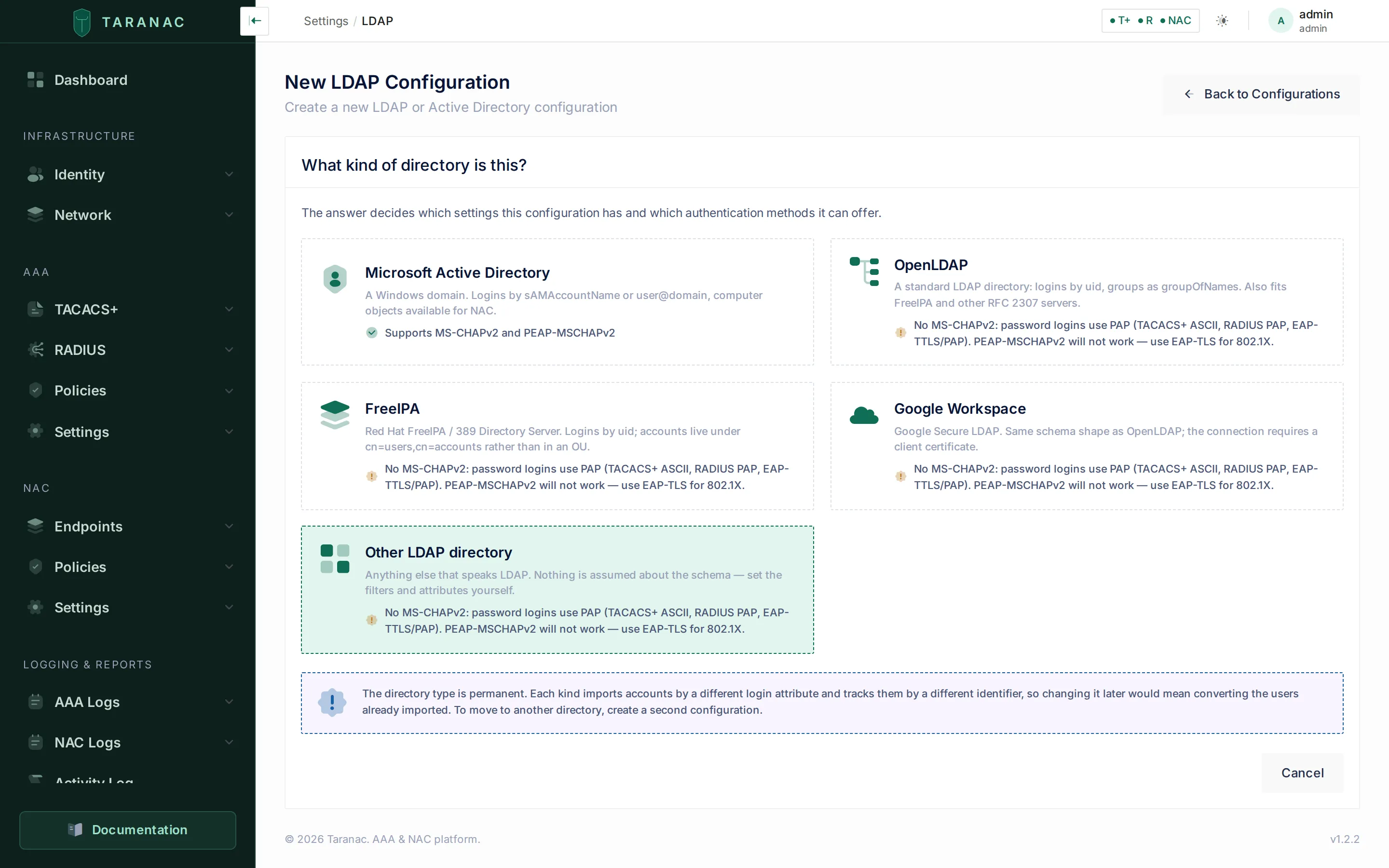This screenshot has height=868, width=1389.
Task: Expand the TACACS+ menu chevron
Action: tap(229, 310)
